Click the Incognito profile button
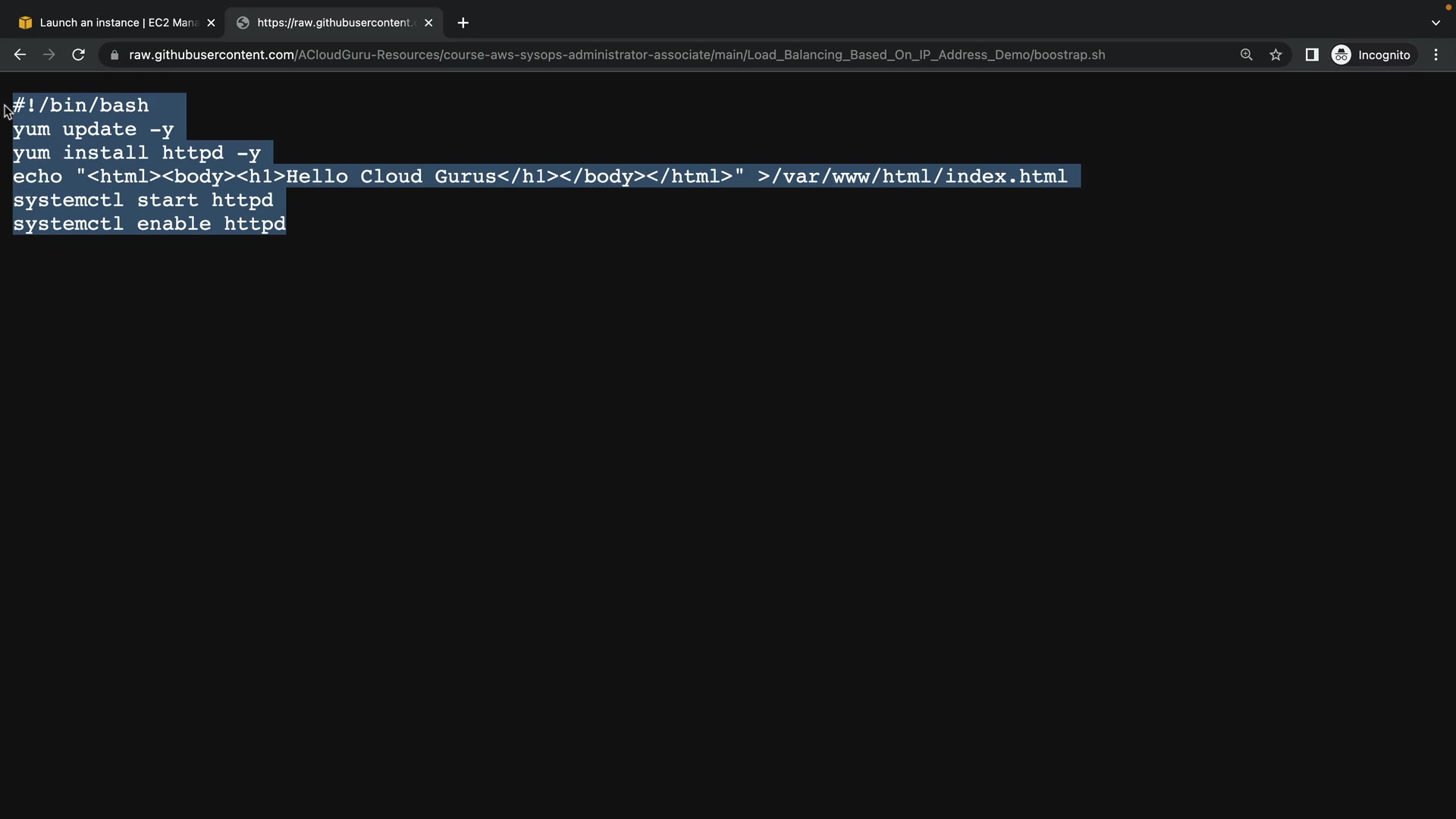 click(x=1372, y=55)
